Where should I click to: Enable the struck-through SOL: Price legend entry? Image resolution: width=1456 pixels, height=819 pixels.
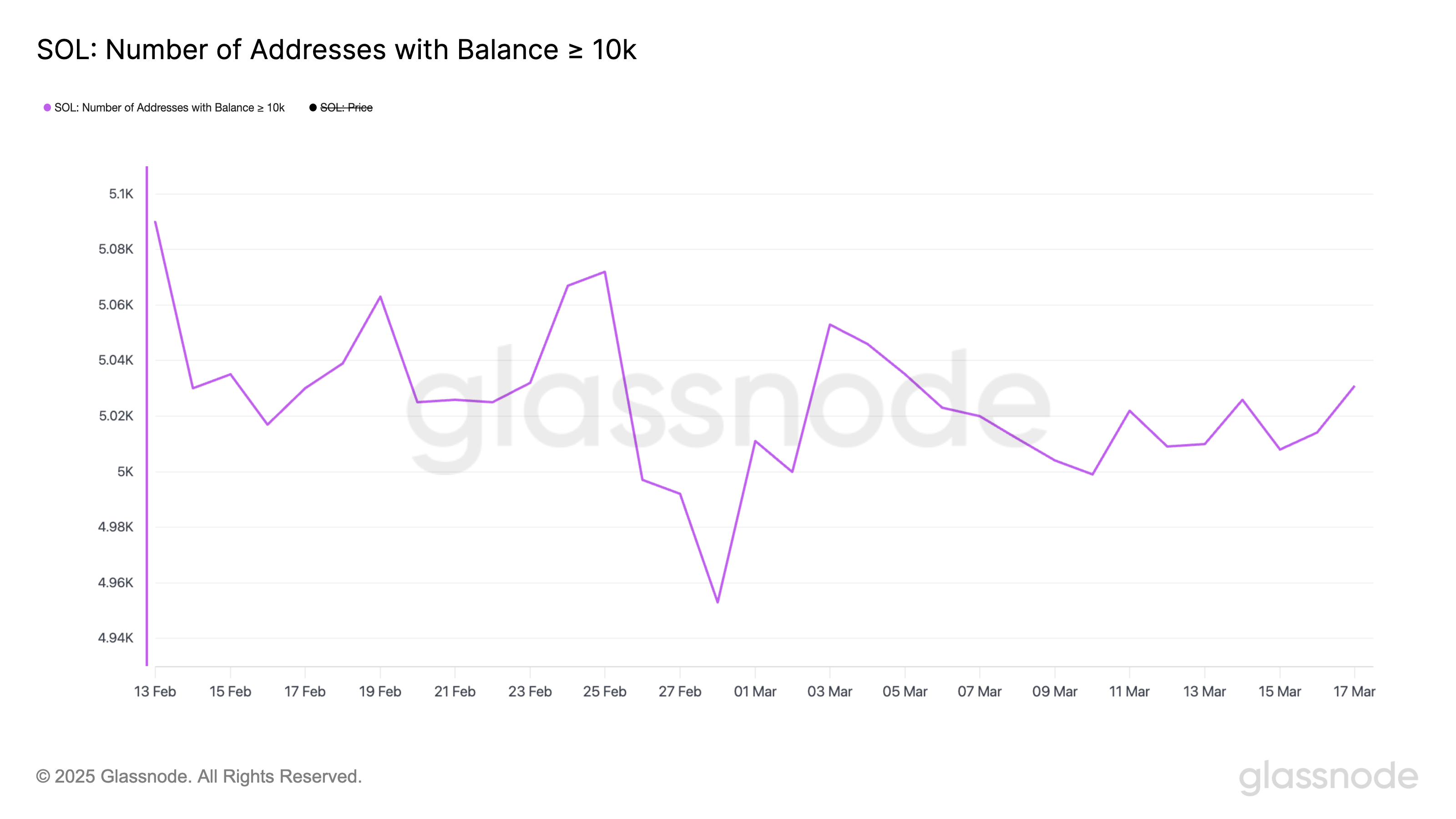[x=346, y=107]
